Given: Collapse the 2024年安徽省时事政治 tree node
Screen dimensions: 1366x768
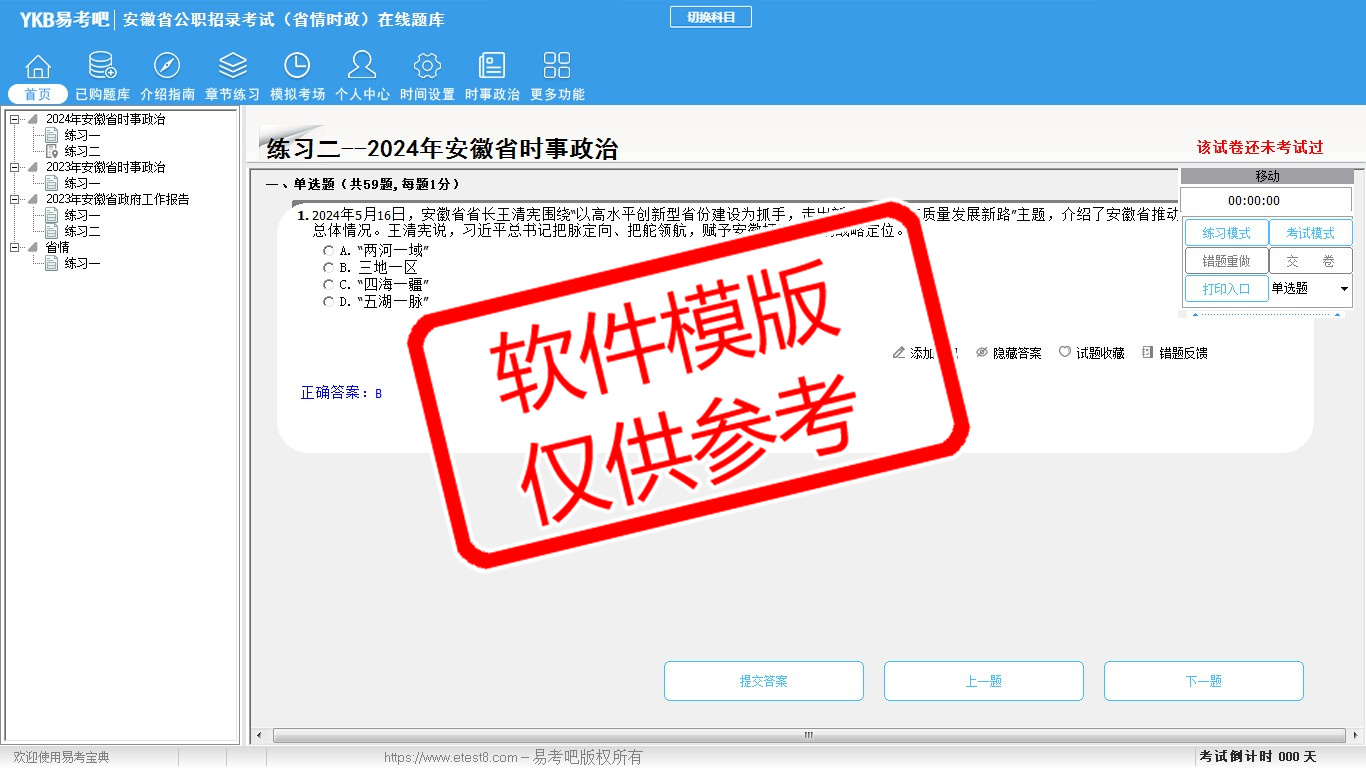Looking at the screenshot, I should tap(15, 120).
